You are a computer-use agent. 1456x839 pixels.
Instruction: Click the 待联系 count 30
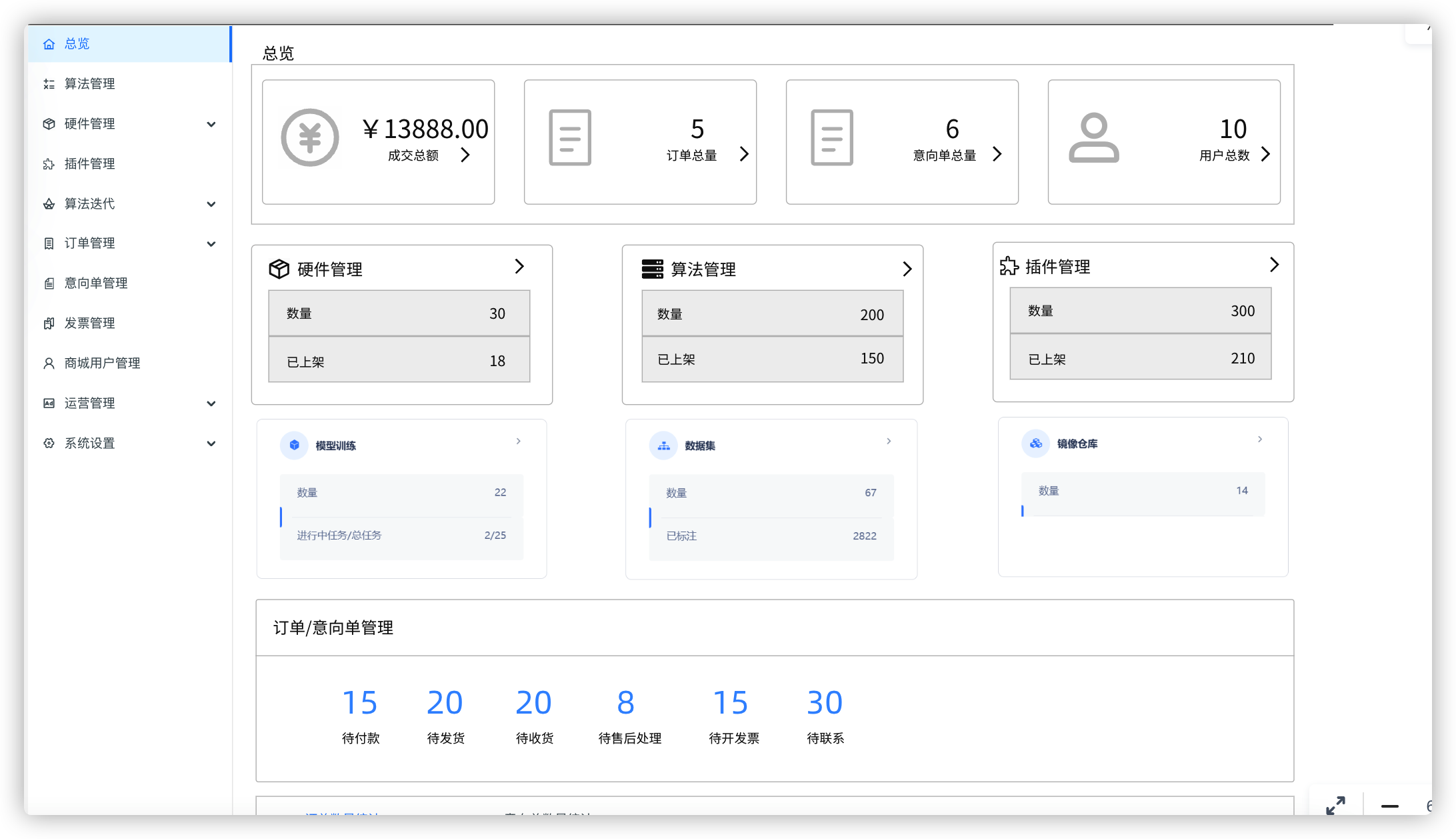(x=825, y=702)
